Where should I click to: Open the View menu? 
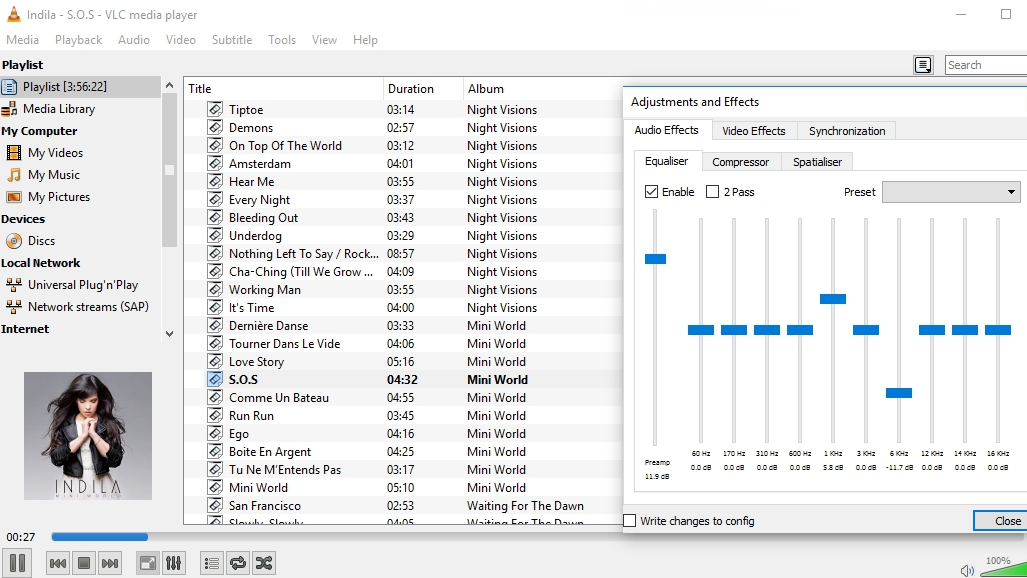[324, 40]
